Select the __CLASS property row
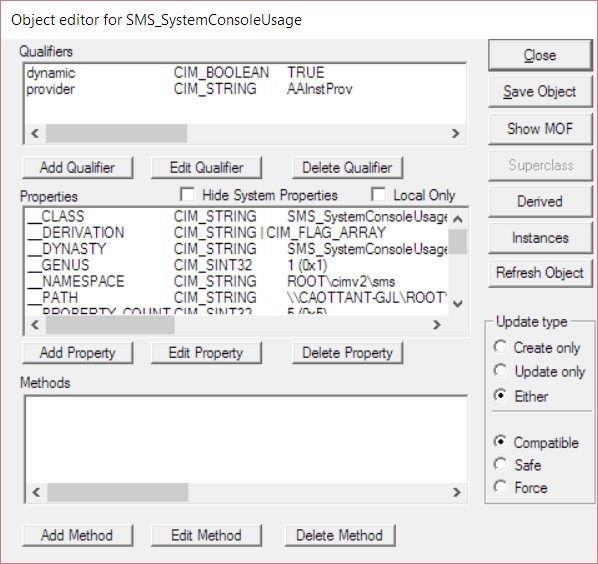The height and width of the screenshot is (564, 598). pos(236,216)
